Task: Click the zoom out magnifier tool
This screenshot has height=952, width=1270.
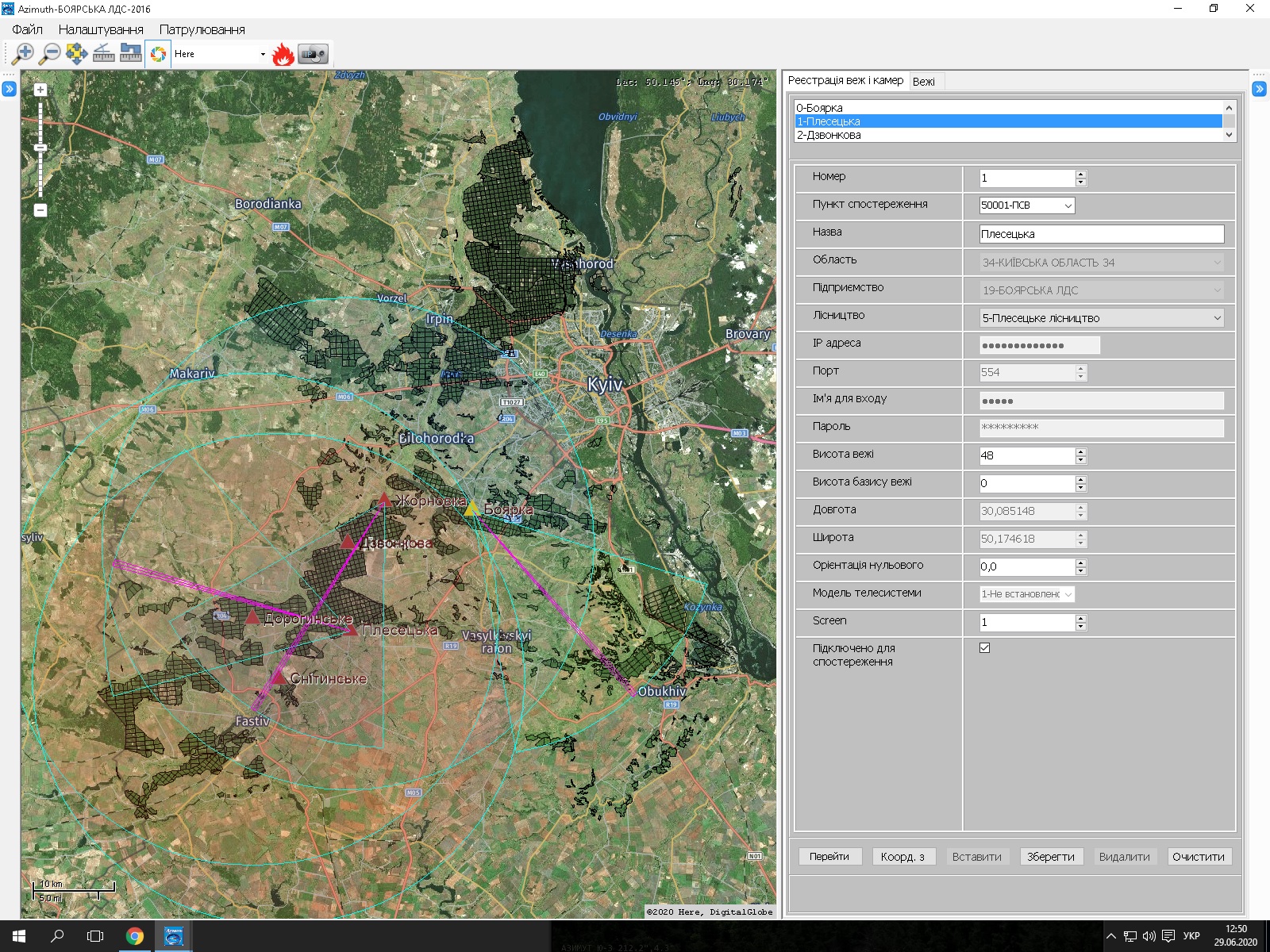Action: tap(50, 54)
